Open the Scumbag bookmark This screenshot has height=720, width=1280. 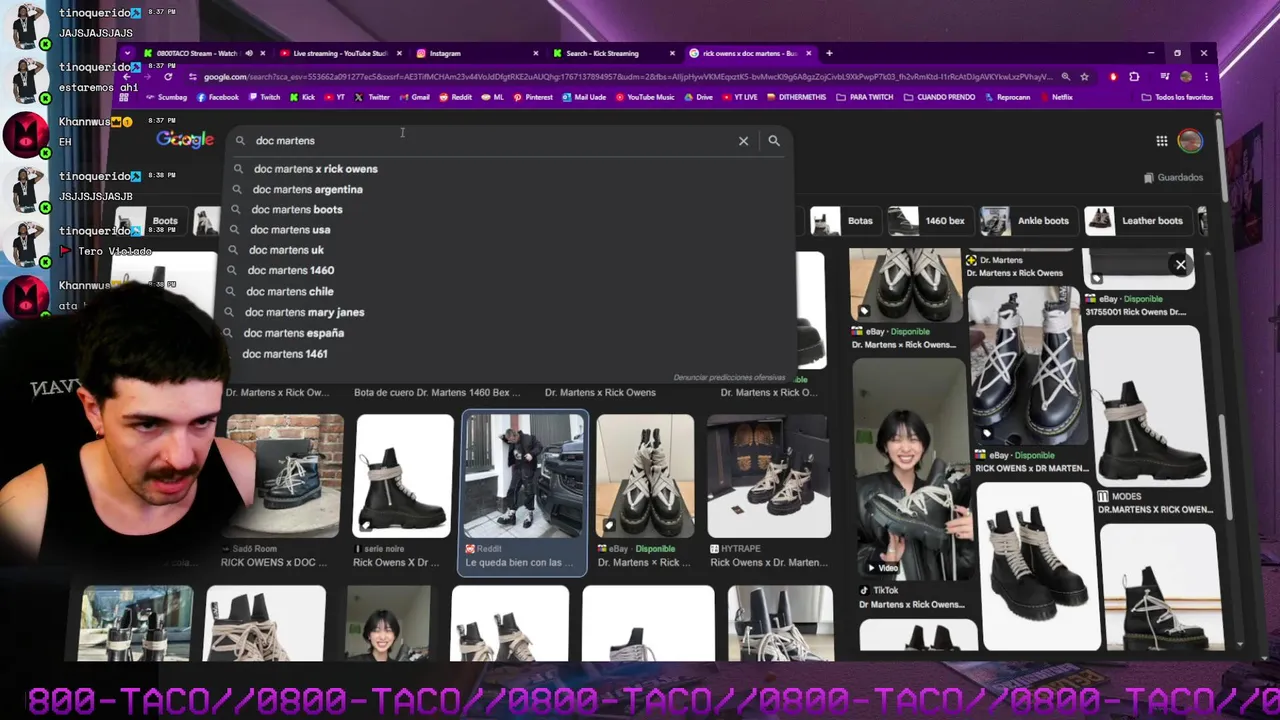[166, 97]
